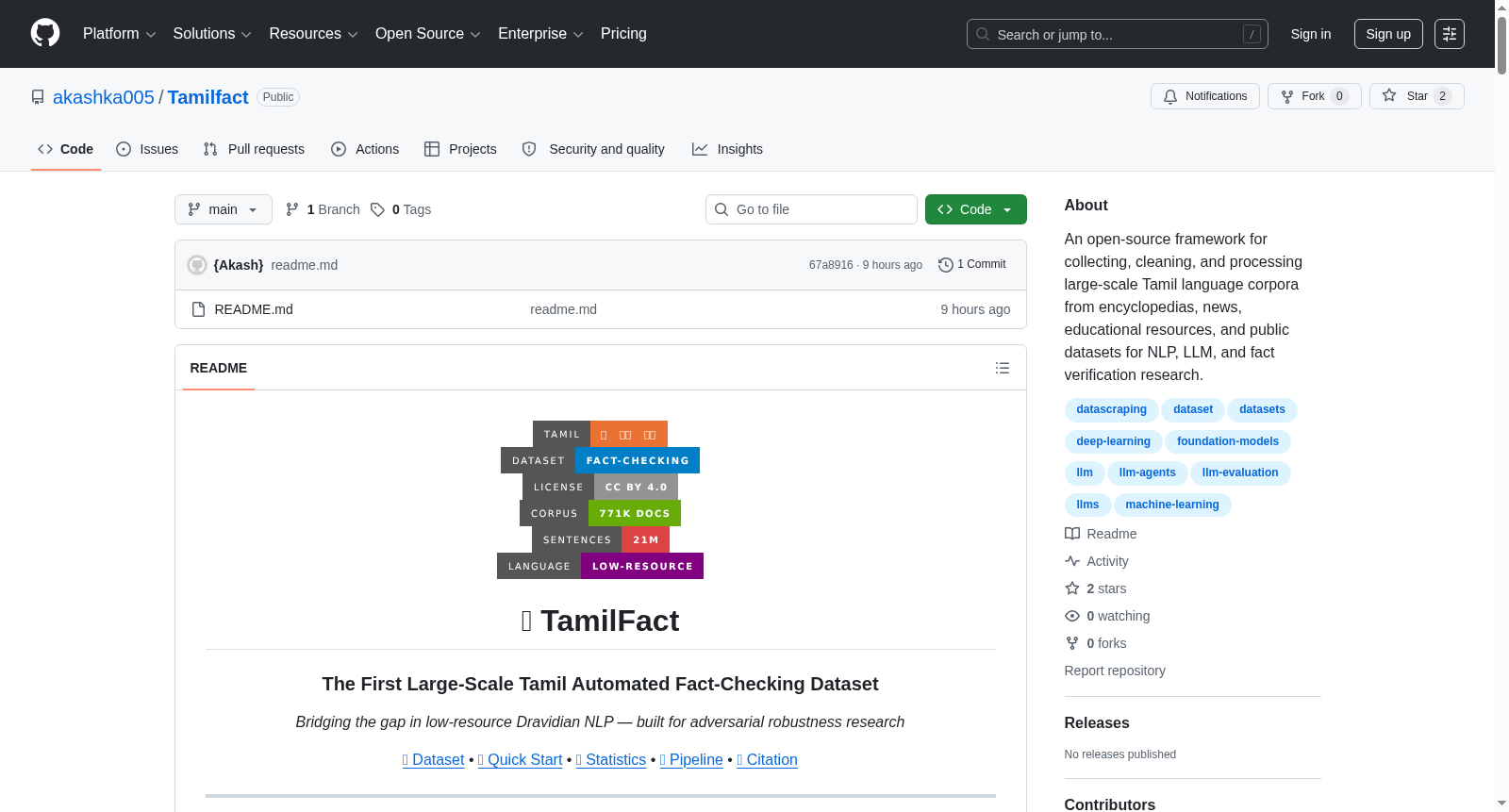1509x812 pixels.
Task: Click the Sign up button
Action: [1388, 34]
